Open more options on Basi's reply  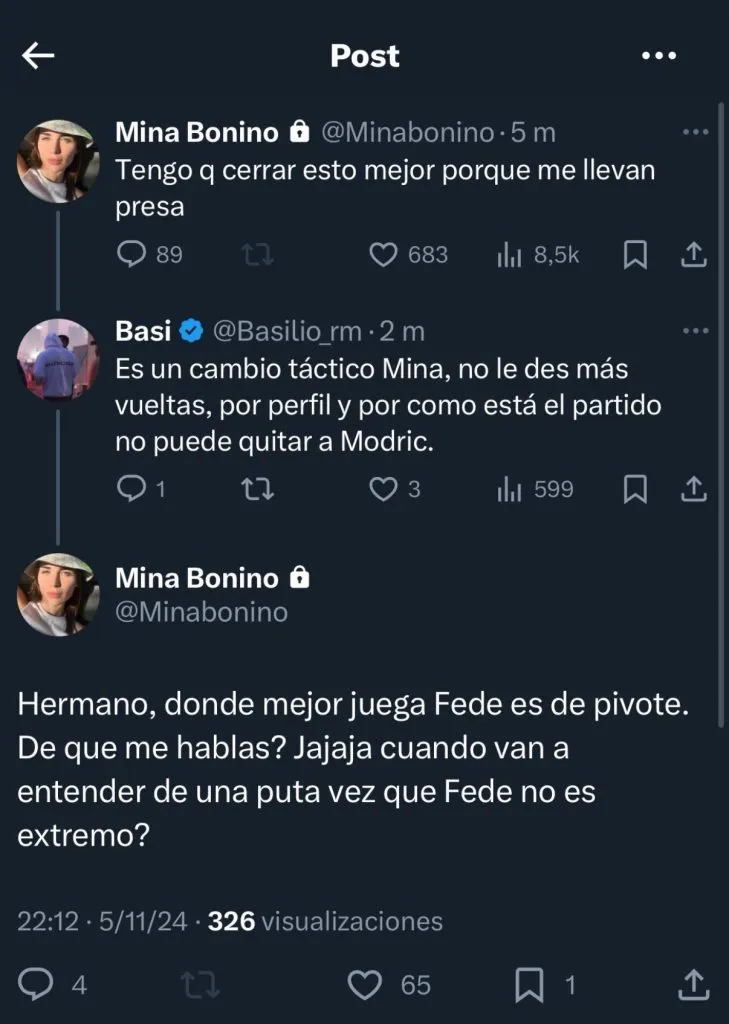tap(694, 330)
